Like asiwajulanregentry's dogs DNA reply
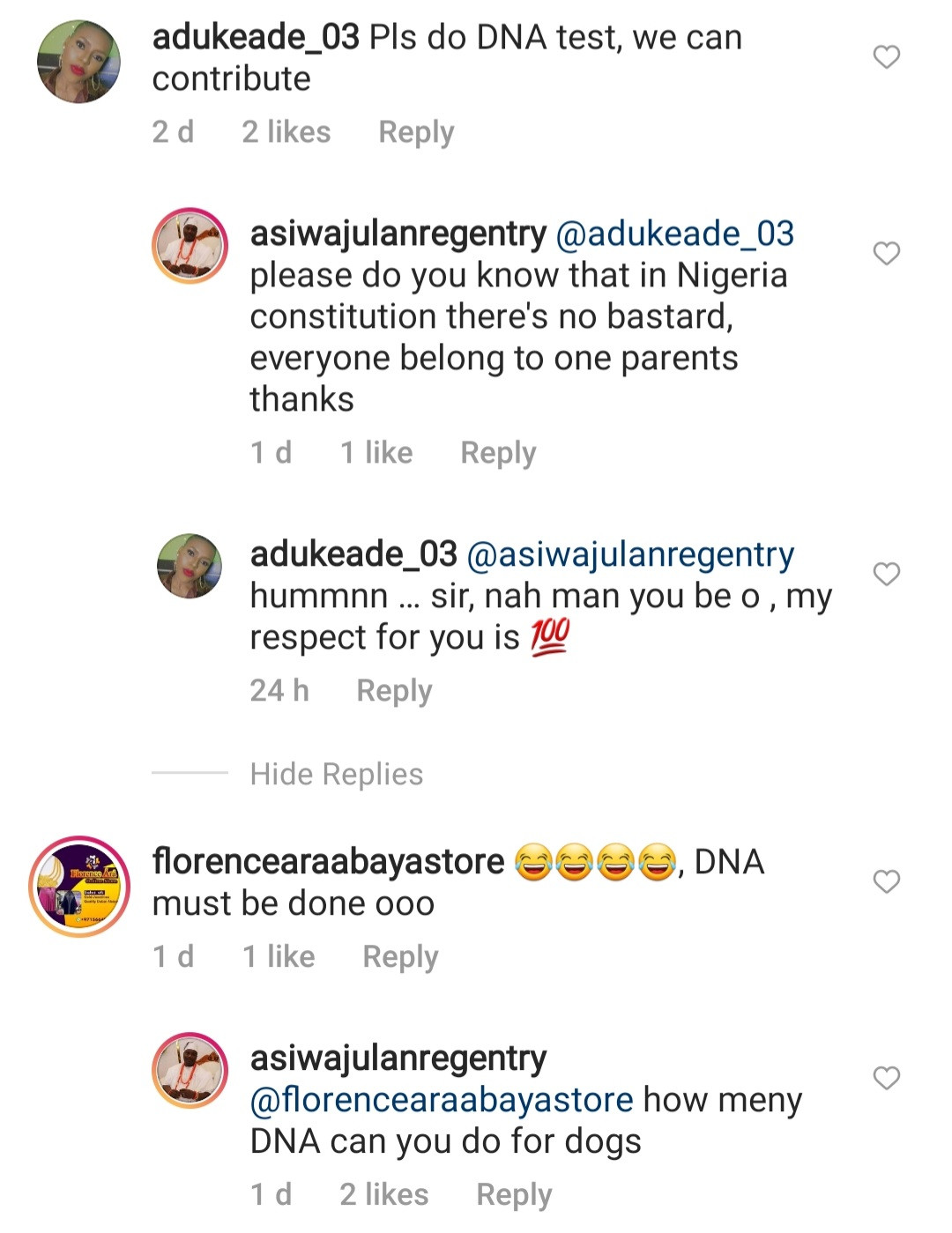 (886, 1078)
